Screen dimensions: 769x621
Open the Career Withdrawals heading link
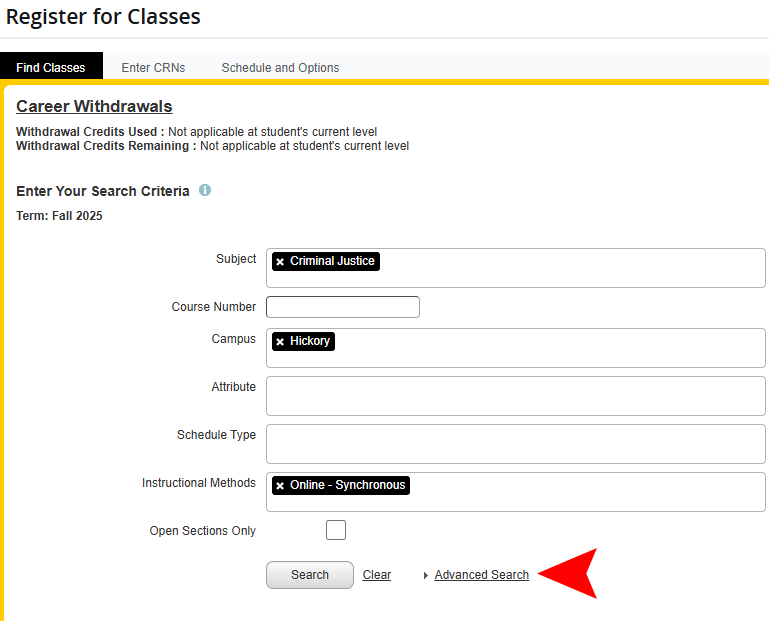pyautogui.click(x=94, y=106)
